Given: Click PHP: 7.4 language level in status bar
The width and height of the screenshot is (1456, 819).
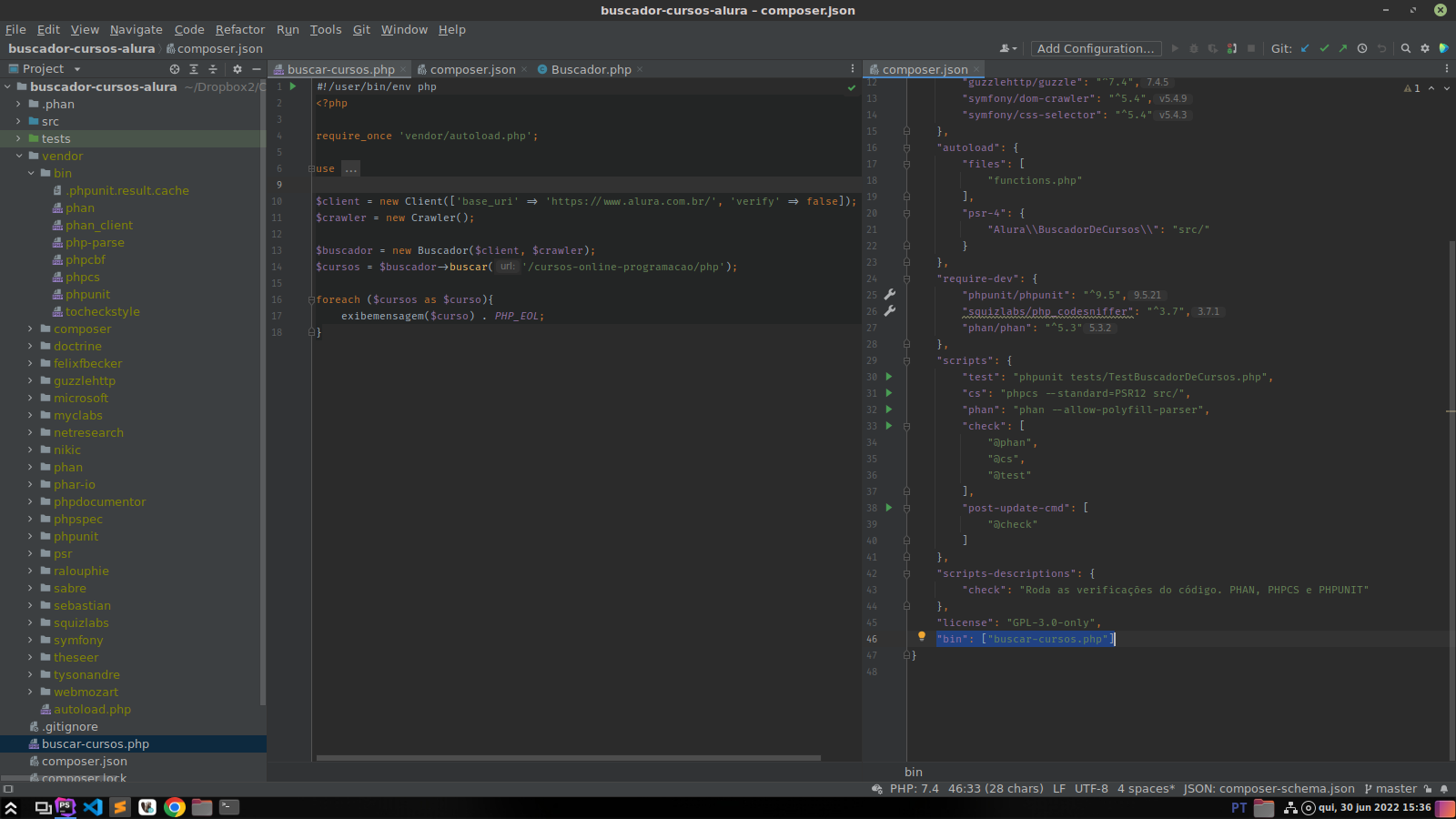Looking at the screenshot, I should point(914,789).
